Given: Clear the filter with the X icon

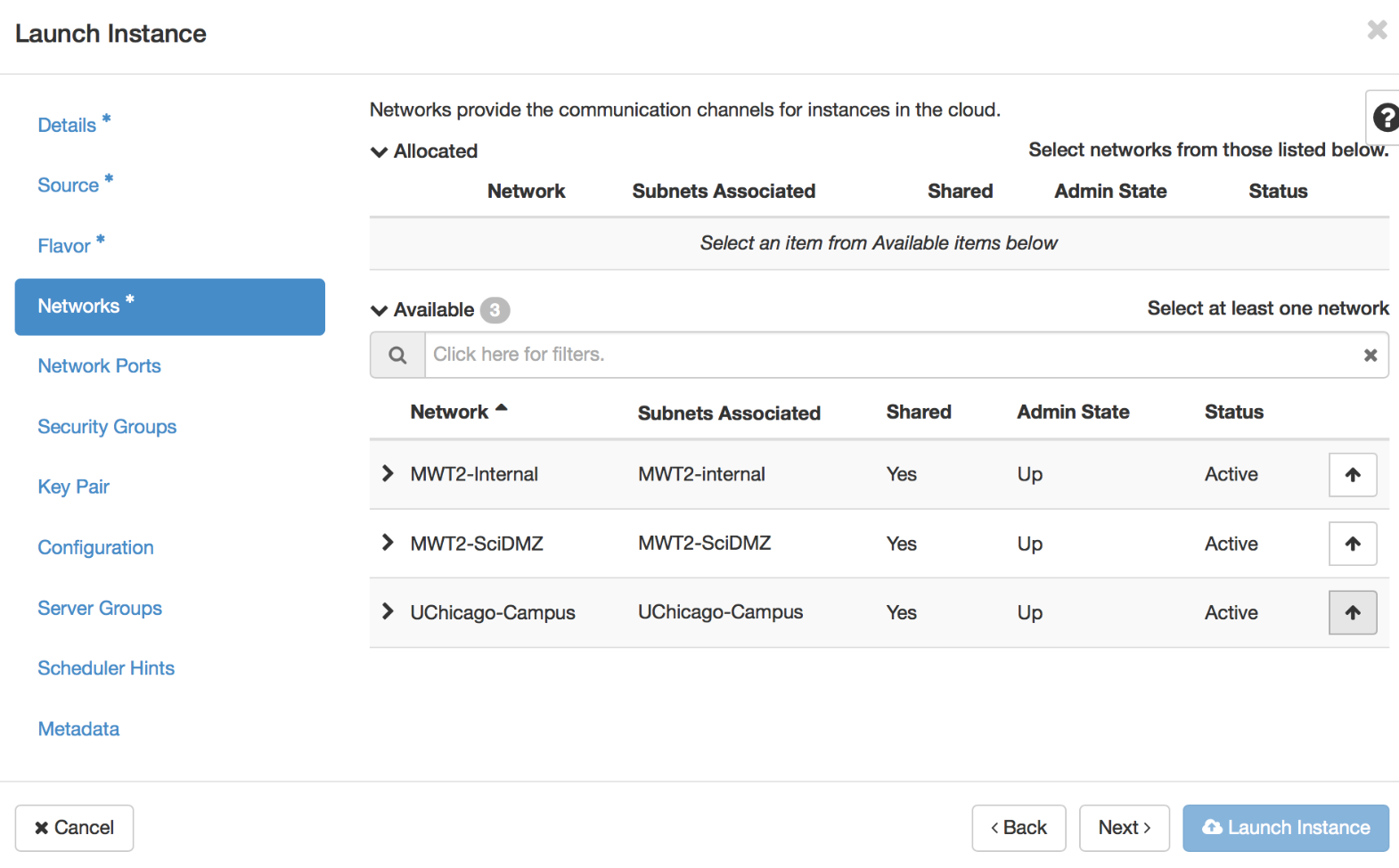Looking at the screenshot, I should [x=1370, y=356].
